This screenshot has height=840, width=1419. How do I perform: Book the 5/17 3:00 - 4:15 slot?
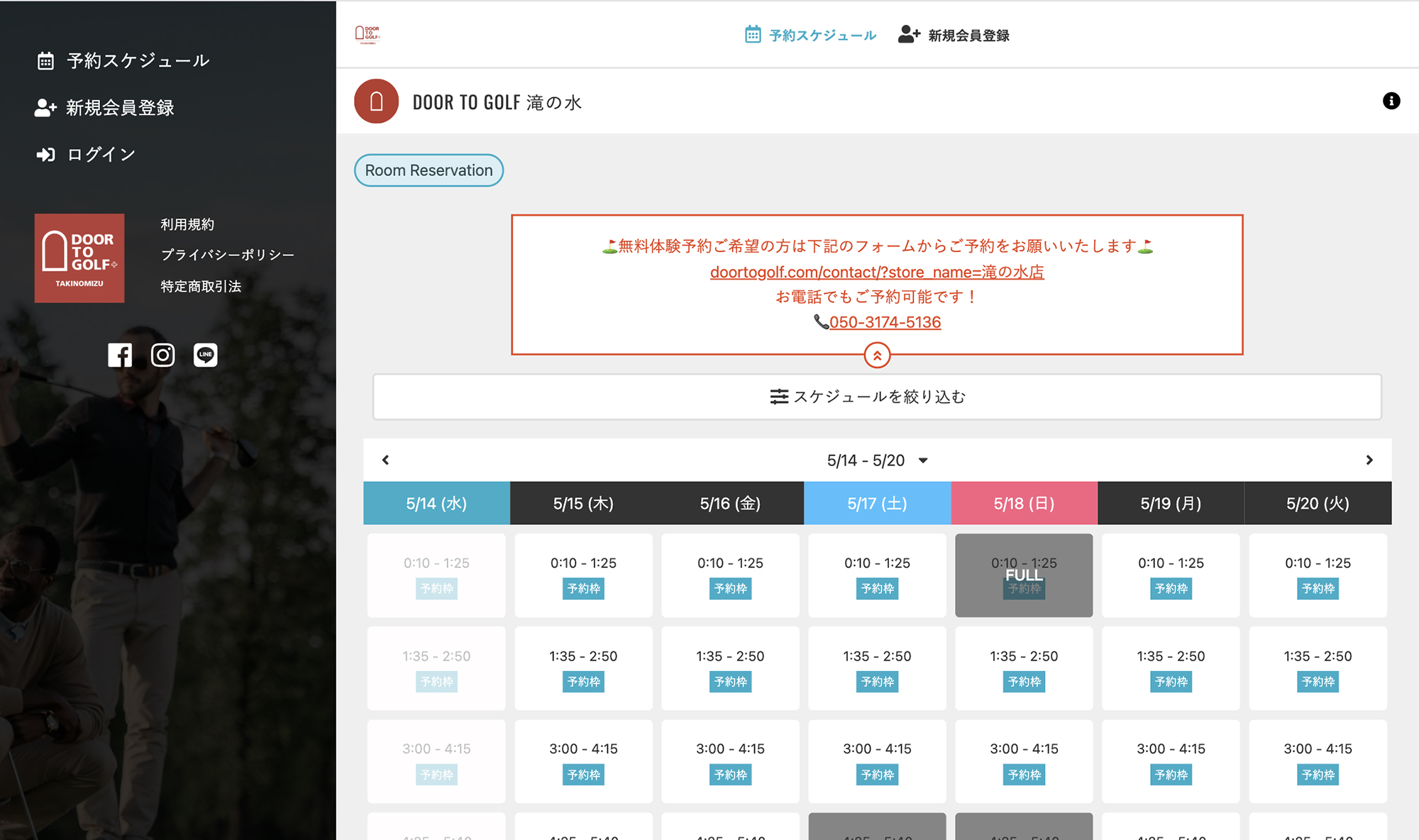pyautogui.click(x=877, y=761)
